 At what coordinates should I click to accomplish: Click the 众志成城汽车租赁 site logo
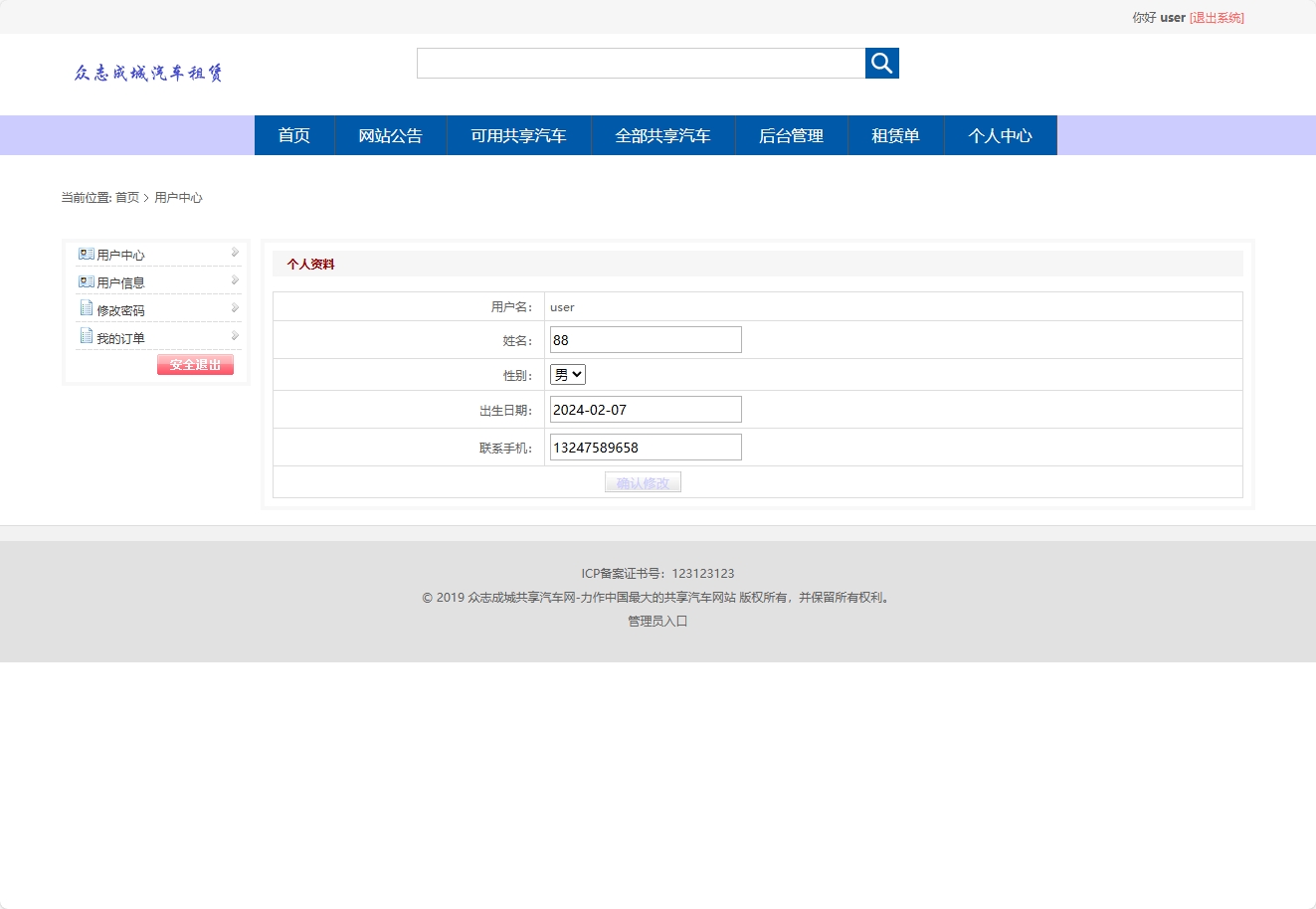[149, 73]
